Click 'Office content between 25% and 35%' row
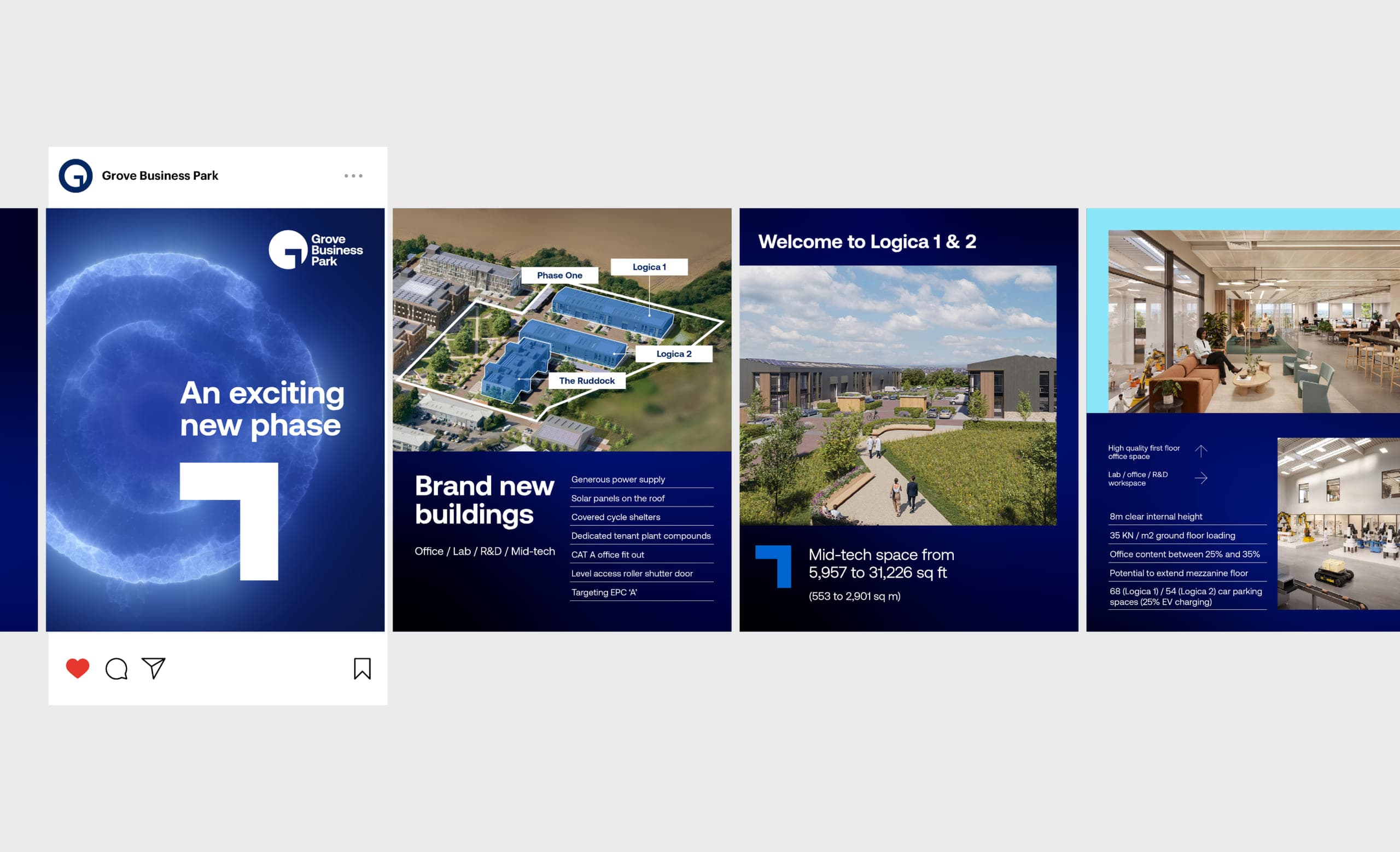The image size is (1400, 852). [1187, 554]
